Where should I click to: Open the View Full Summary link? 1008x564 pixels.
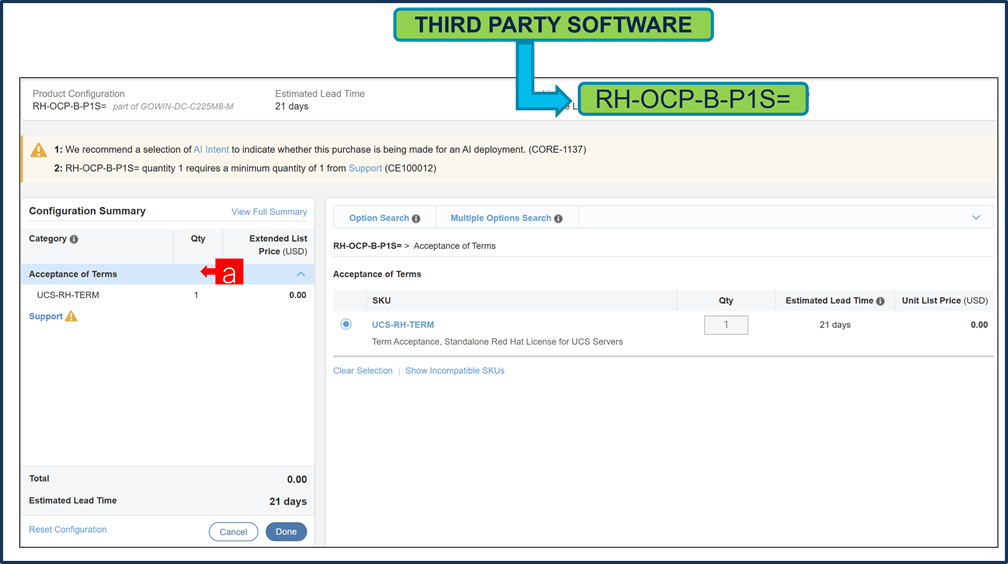click(x=269, y=212)
